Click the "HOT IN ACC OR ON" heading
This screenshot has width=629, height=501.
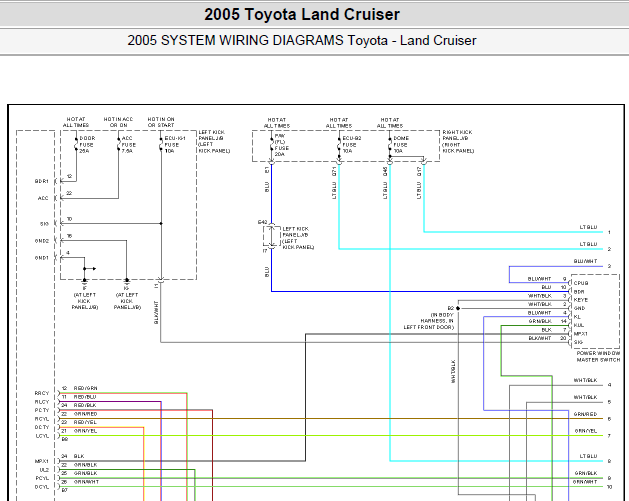[118, 122]
